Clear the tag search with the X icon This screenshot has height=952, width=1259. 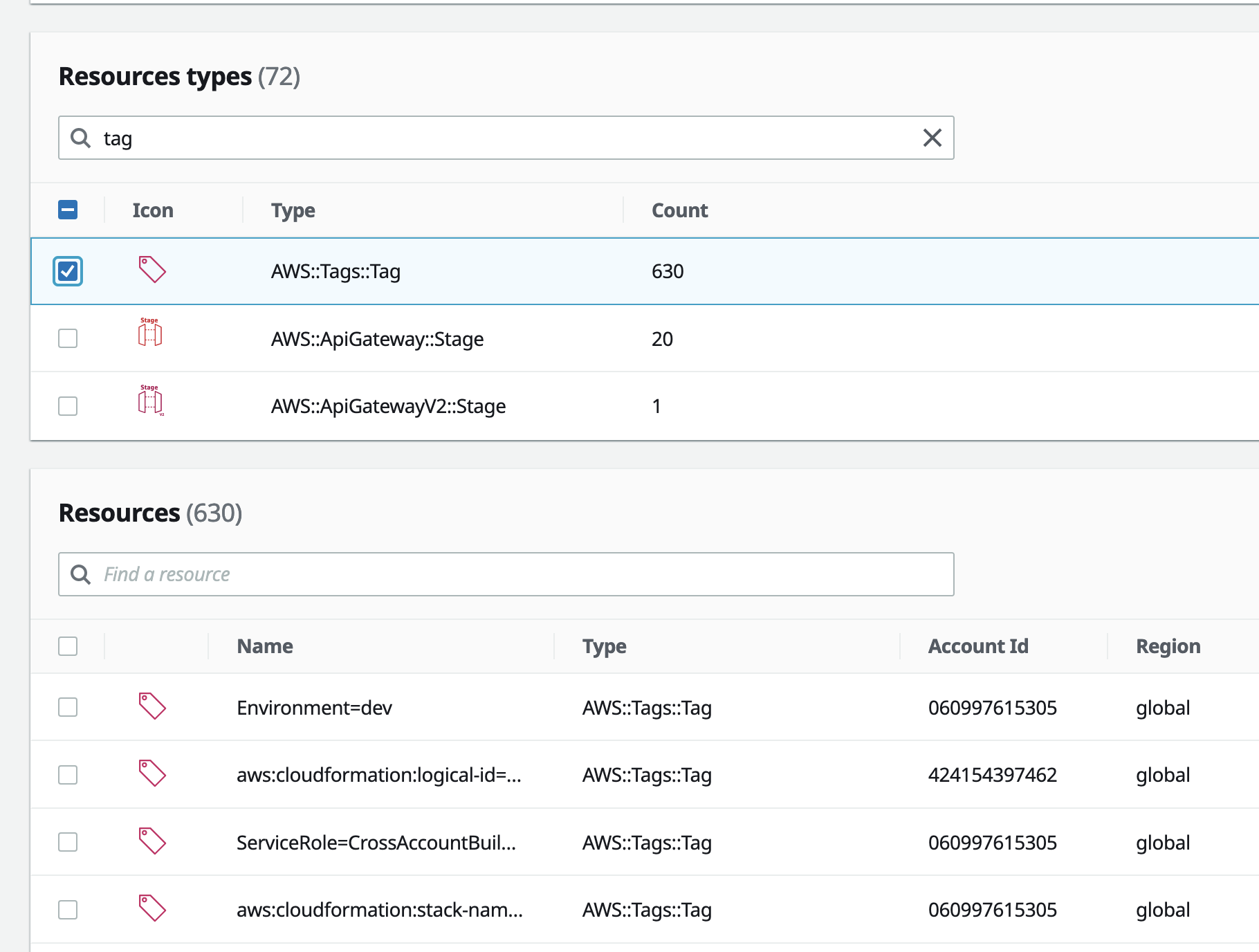[932, 138]
